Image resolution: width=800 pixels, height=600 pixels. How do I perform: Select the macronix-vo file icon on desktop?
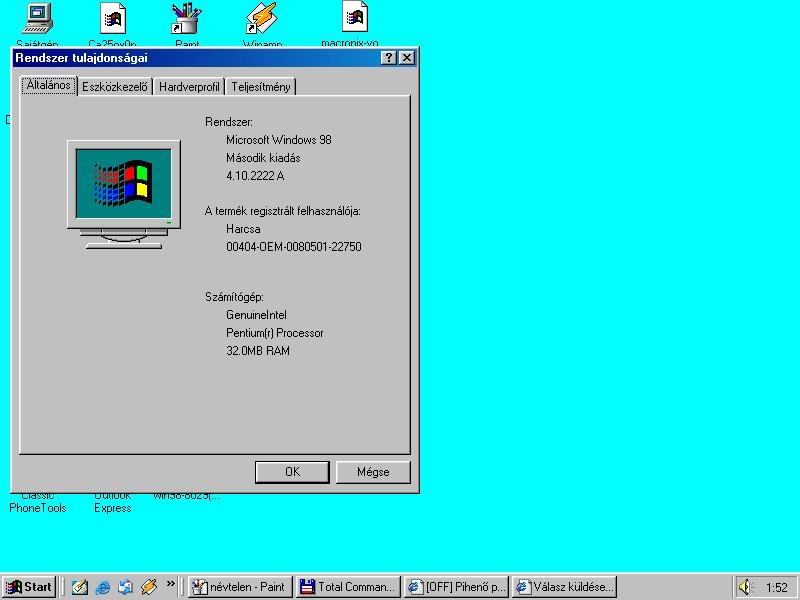355,16
